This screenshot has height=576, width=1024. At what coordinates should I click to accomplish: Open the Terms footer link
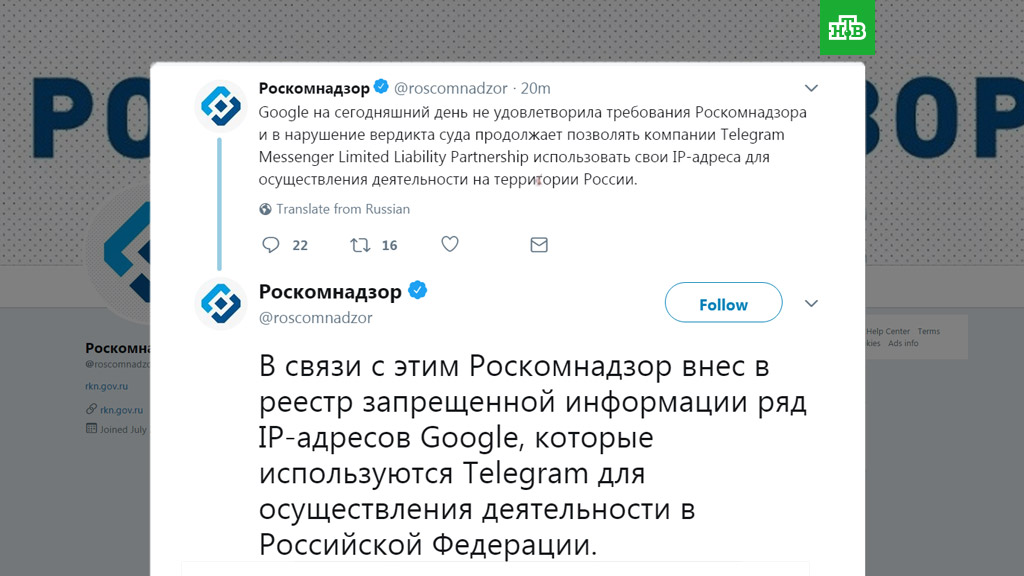929,331
